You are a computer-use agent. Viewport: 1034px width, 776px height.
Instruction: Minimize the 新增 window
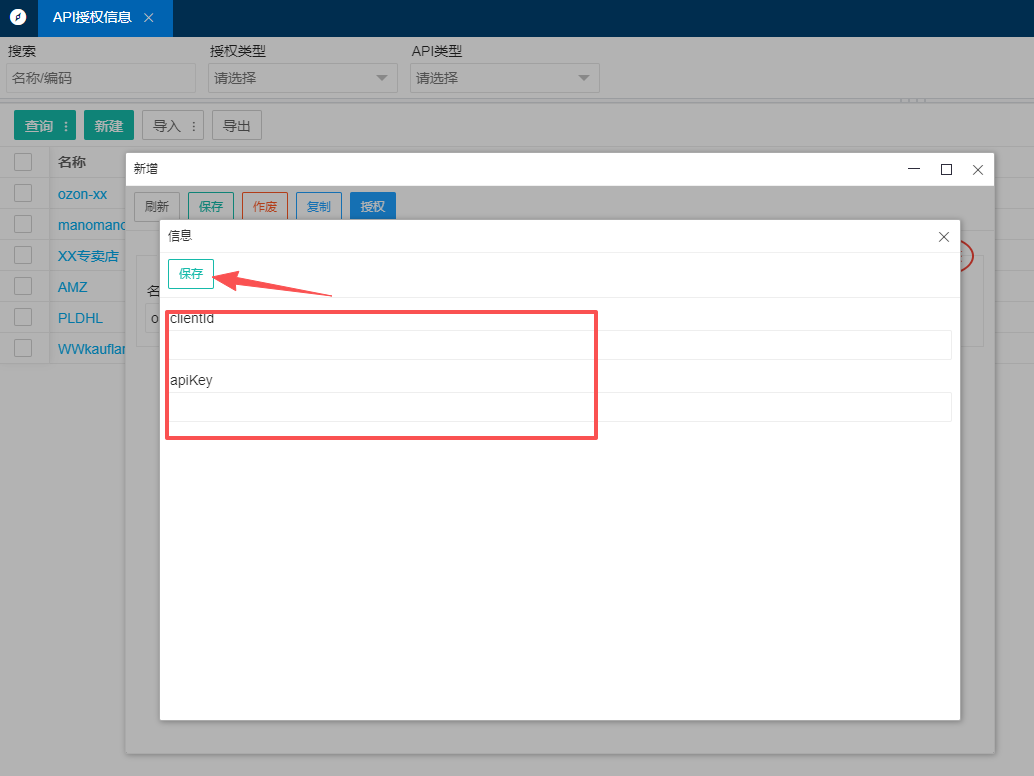pos(914,170)
